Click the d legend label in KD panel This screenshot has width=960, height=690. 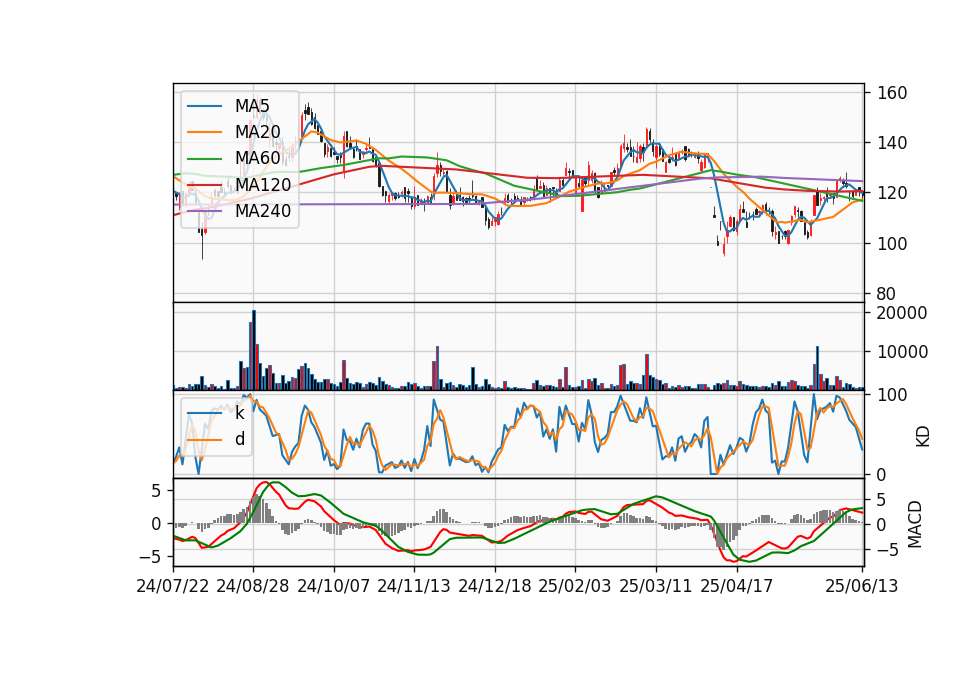point(240,439)
